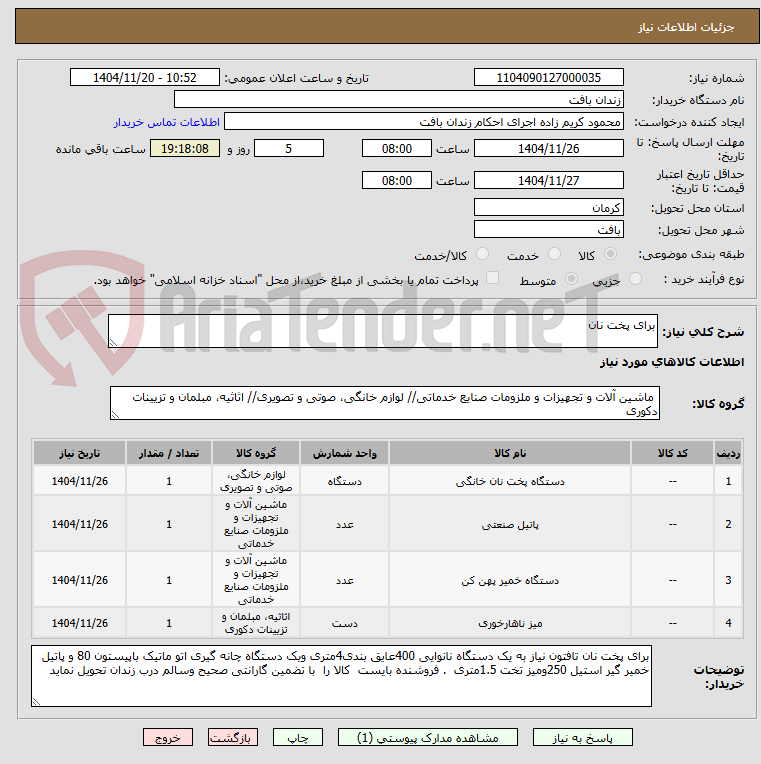Click the خروج exit button
The image size is (761, 764).
(x=168, y=738)
